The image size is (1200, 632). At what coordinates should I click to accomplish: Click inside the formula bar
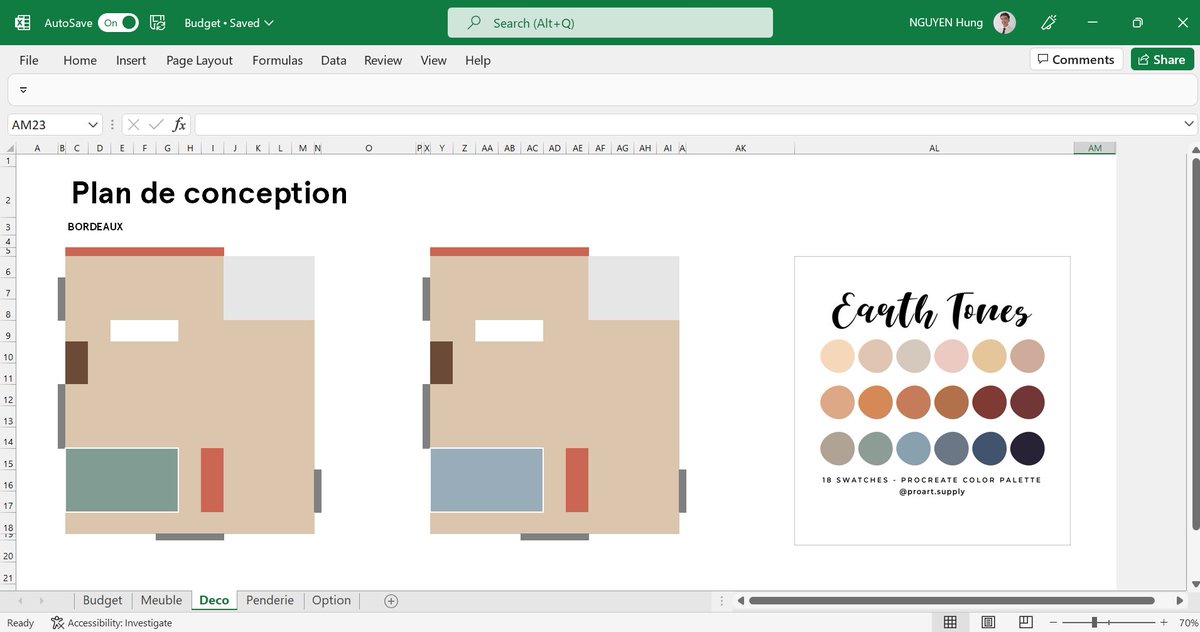688,124
